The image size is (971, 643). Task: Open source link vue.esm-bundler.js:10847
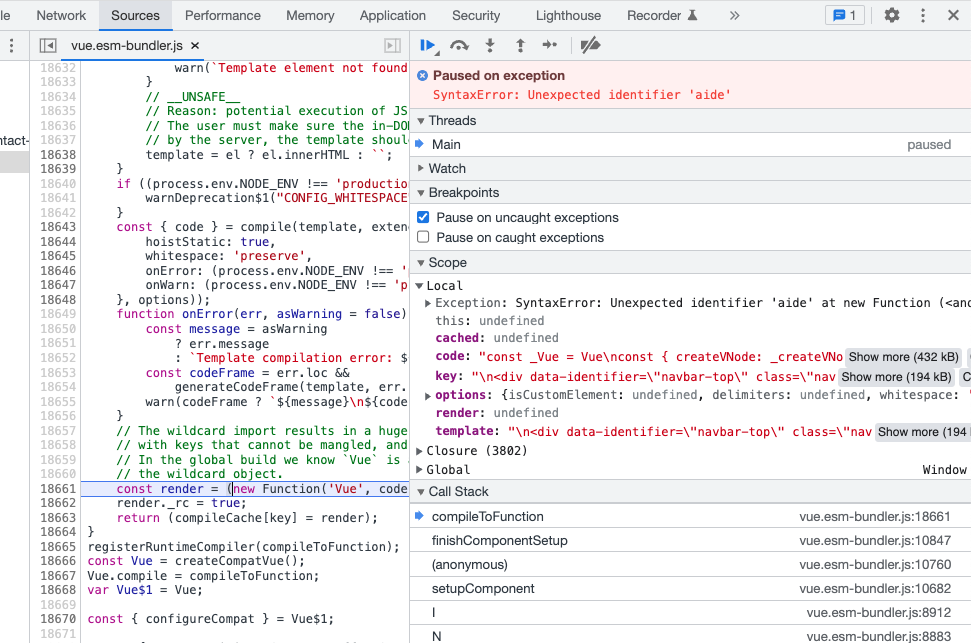click(874, 541)
